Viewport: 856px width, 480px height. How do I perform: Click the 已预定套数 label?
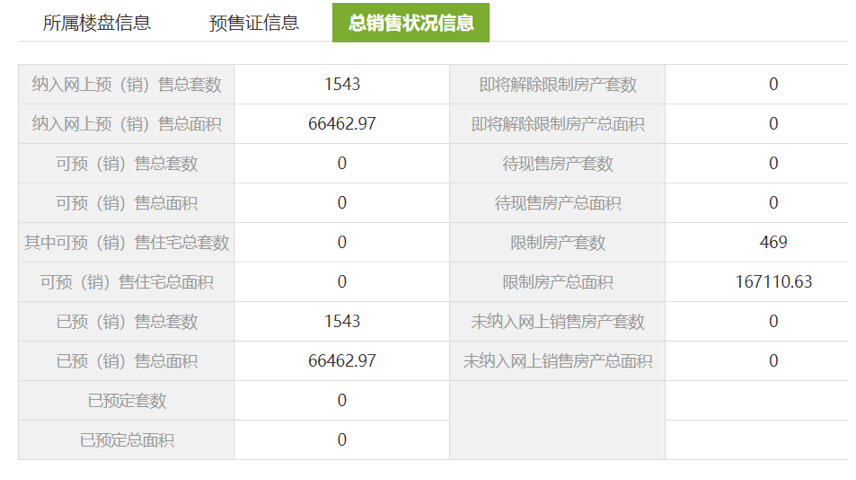pyautogui.click(x=127, y=401)
